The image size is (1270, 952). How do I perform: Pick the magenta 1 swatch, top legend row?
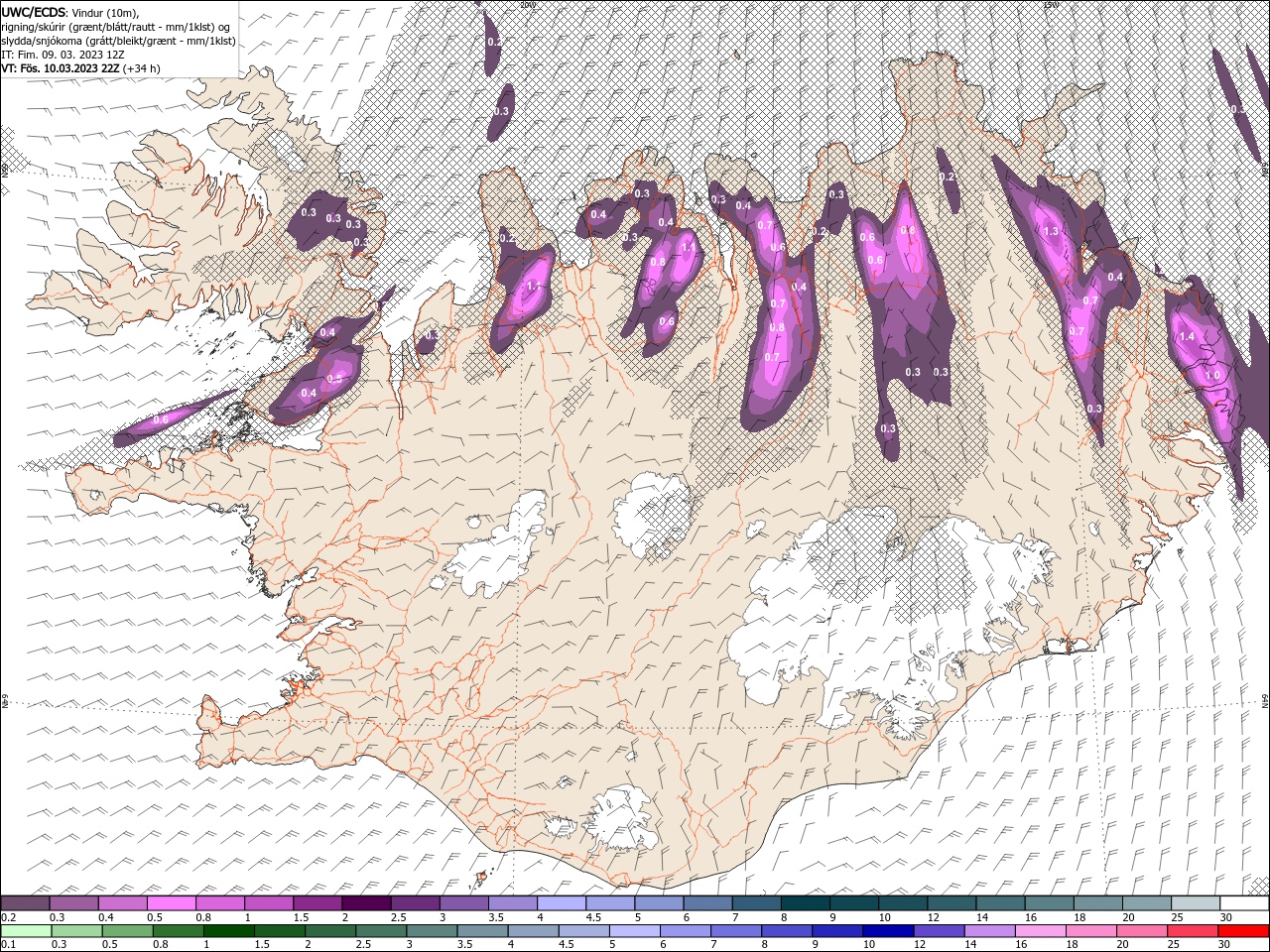click(269, 903)
